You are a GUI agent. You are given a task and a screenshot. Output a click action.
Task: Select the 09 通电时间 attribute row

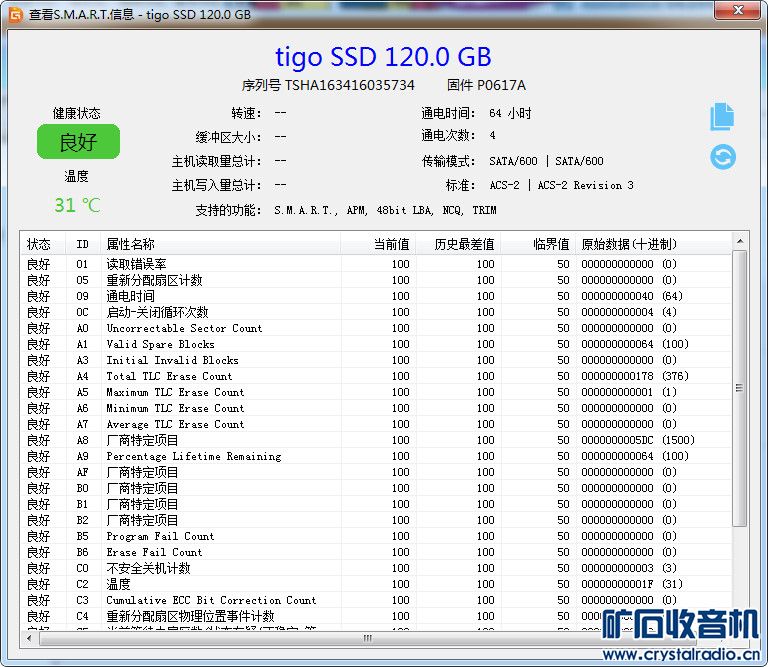coord(376,296)
